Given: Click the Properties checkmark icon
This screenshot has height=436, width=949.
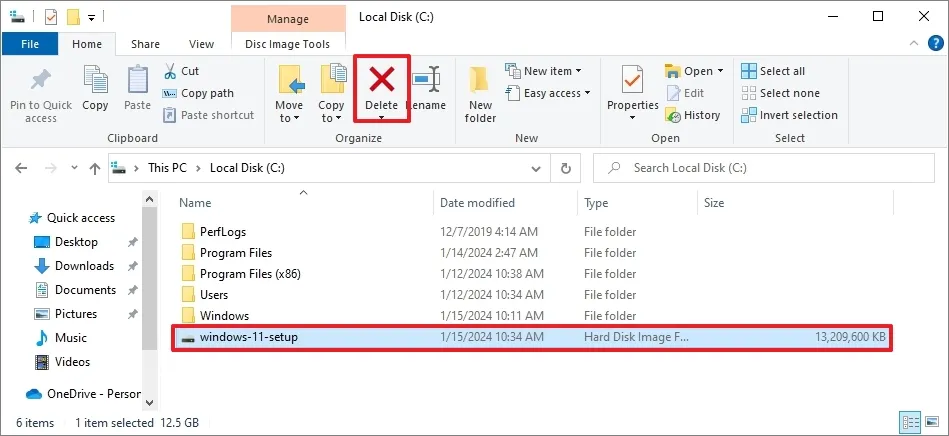Looking at the screenshot, I should pos(632,80).
